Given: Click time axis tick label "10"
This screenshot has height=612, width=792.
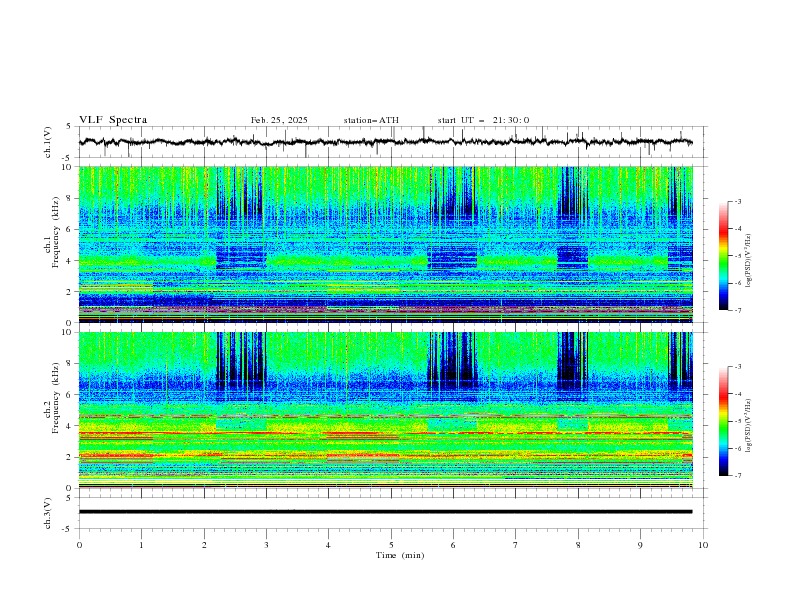Looking at the screenshot, I should (x=703, y=545).
